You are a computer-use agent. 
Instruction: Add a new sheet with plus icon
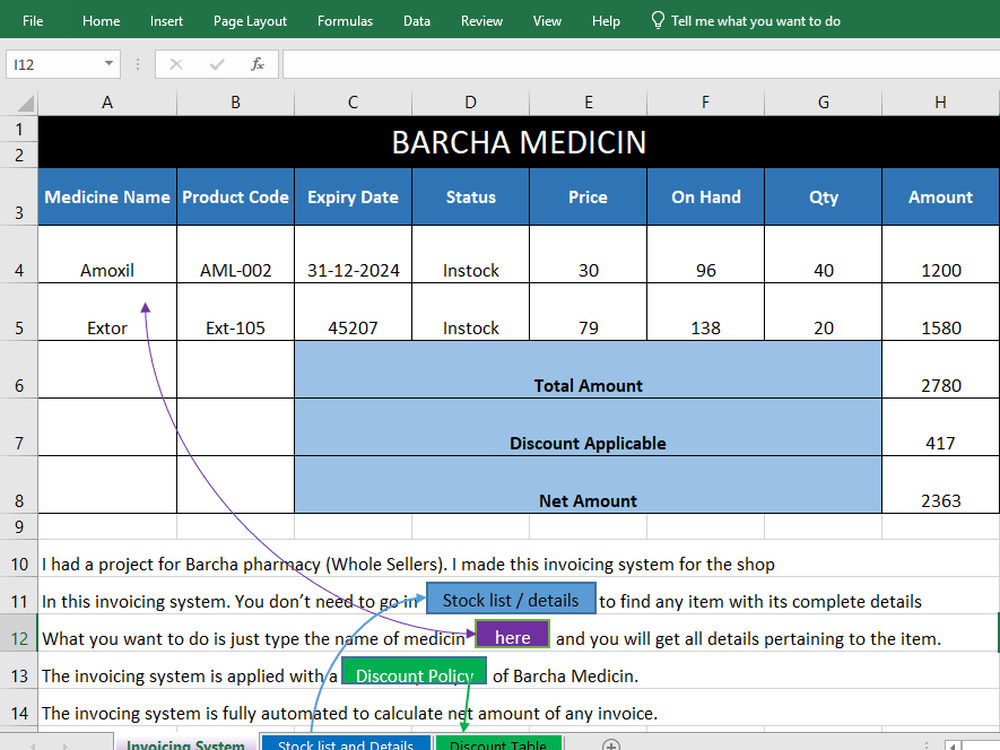click(x=610, y=745)
